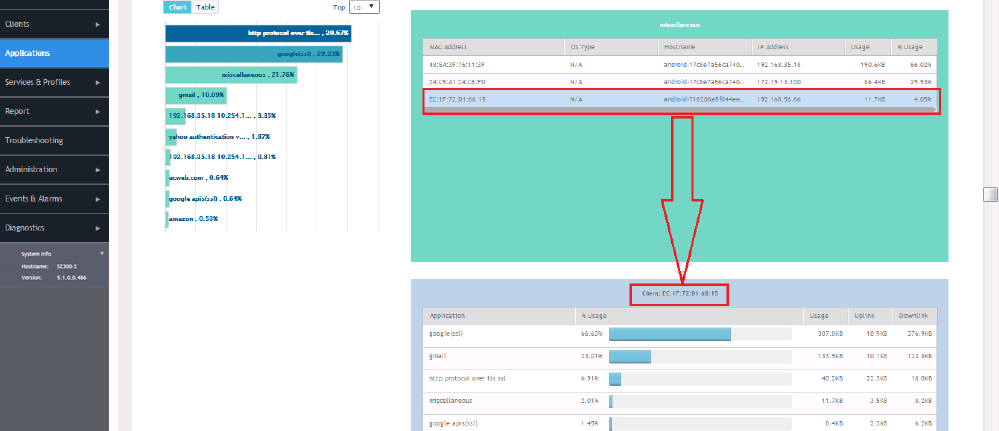Image resolution: width=999 pixels, height=431 pixels.
Task: Click the Report menu arrow icon
Action: [98, 111]
